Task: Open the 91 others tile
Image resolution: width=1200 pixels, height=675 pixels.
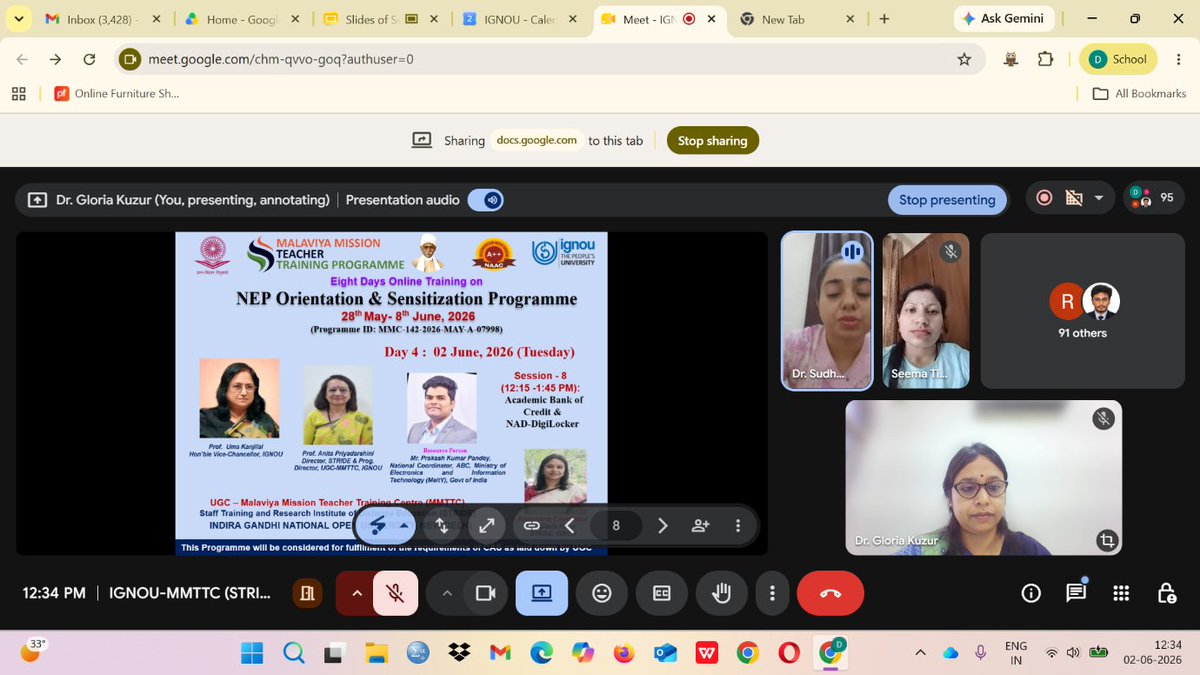Action: pyautogui.click(x=1083, y=311)
